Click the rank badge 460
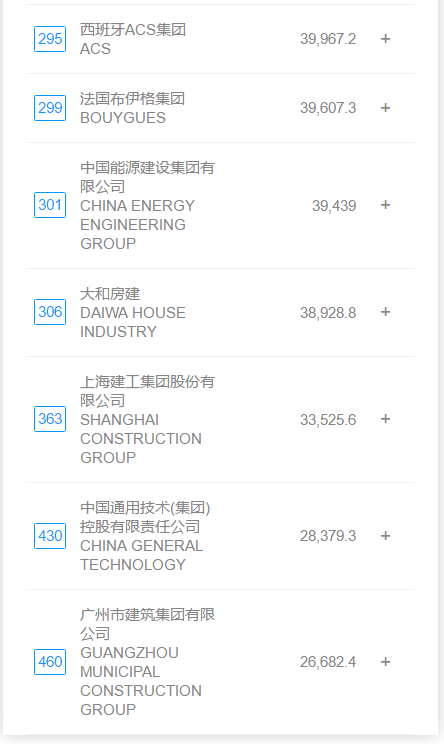The height and width of the screenshot is (744, 444). (50, 662)
